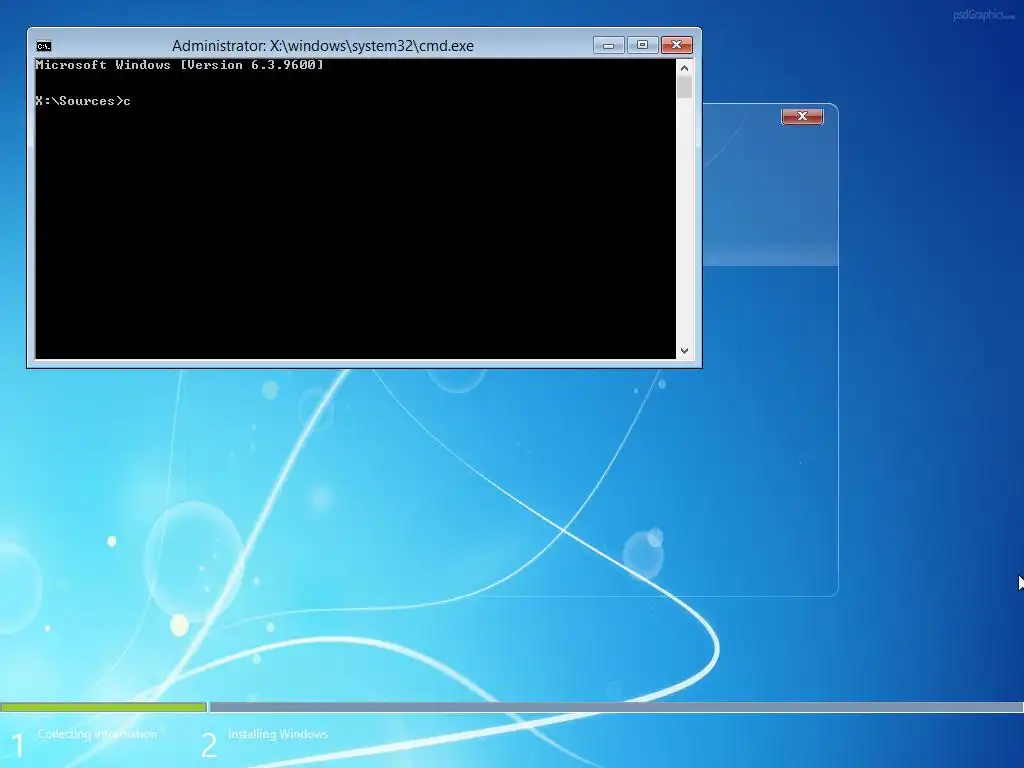Click the cmd scrollbar down arrow
1024x768 pixels.
click(x=684, y=351)
